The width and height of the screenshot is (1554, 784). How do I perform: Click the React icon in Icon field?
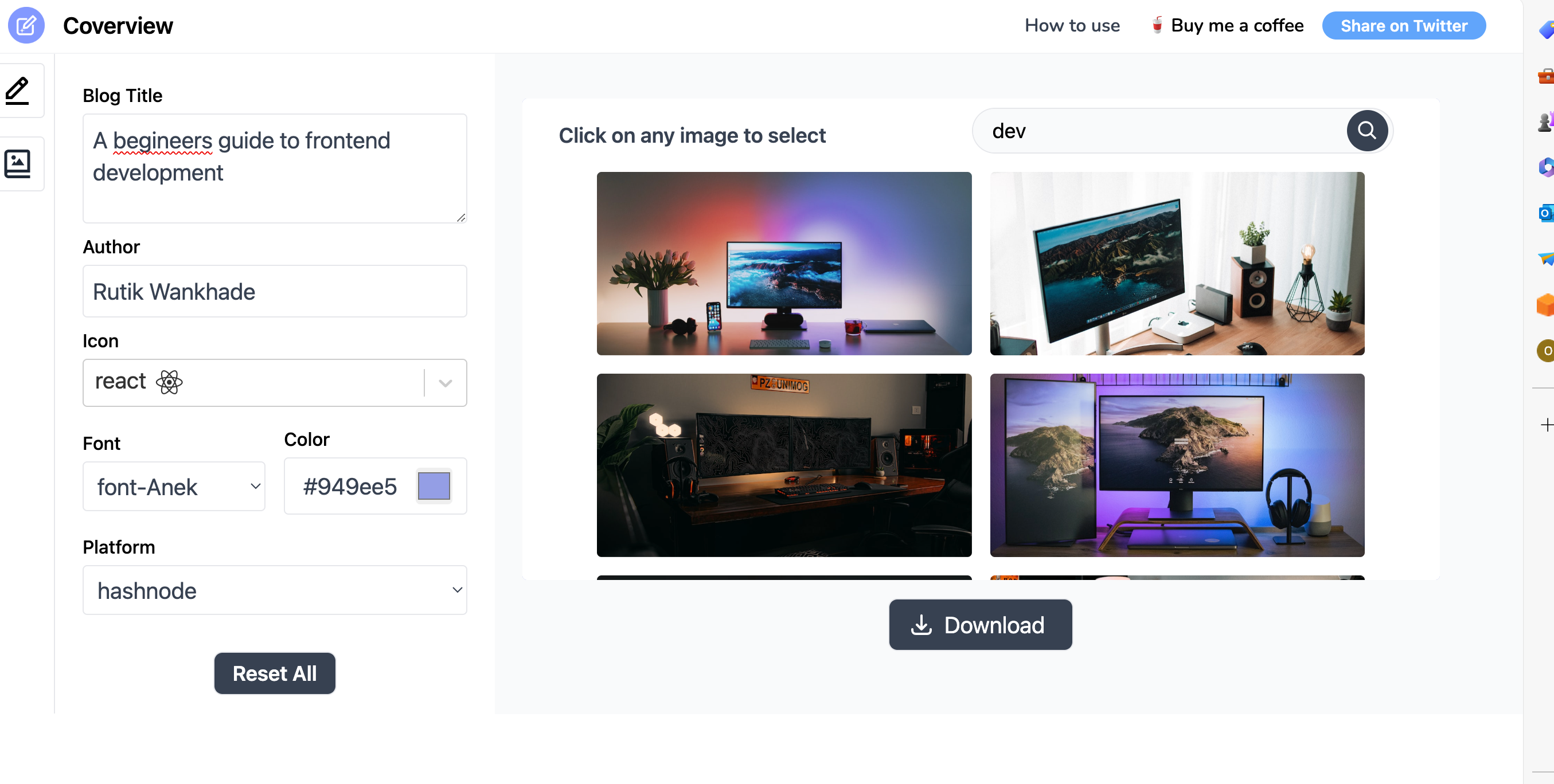(168, 382)
